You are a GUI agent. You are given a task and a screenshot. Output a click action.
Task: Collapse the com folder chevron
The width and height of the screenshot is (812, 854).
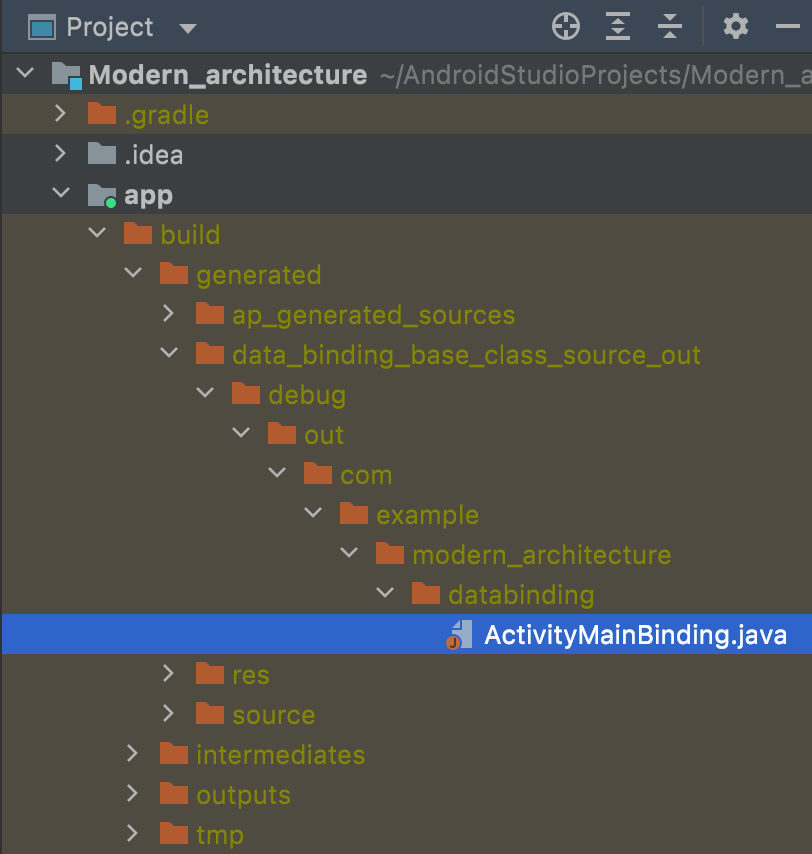(277, 472)
